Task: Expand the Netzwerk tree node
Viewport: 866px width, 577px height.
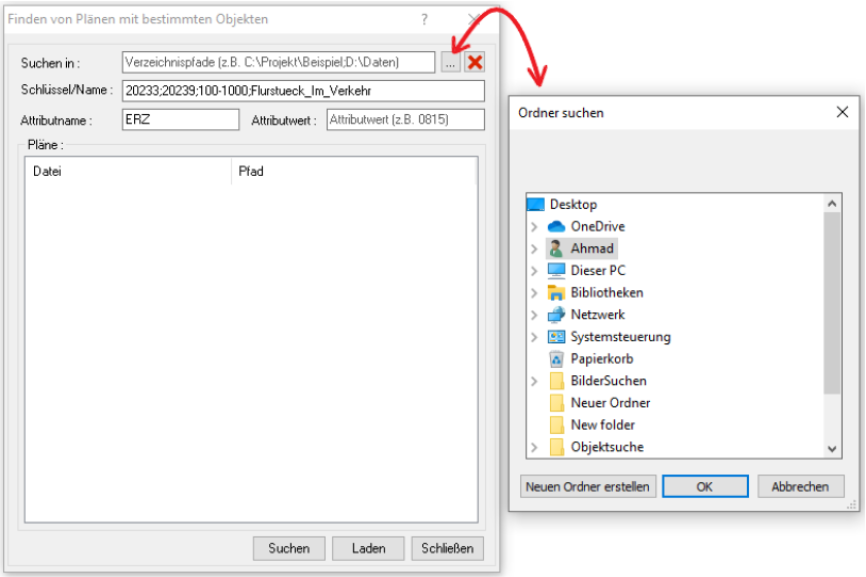Action: 534,315
